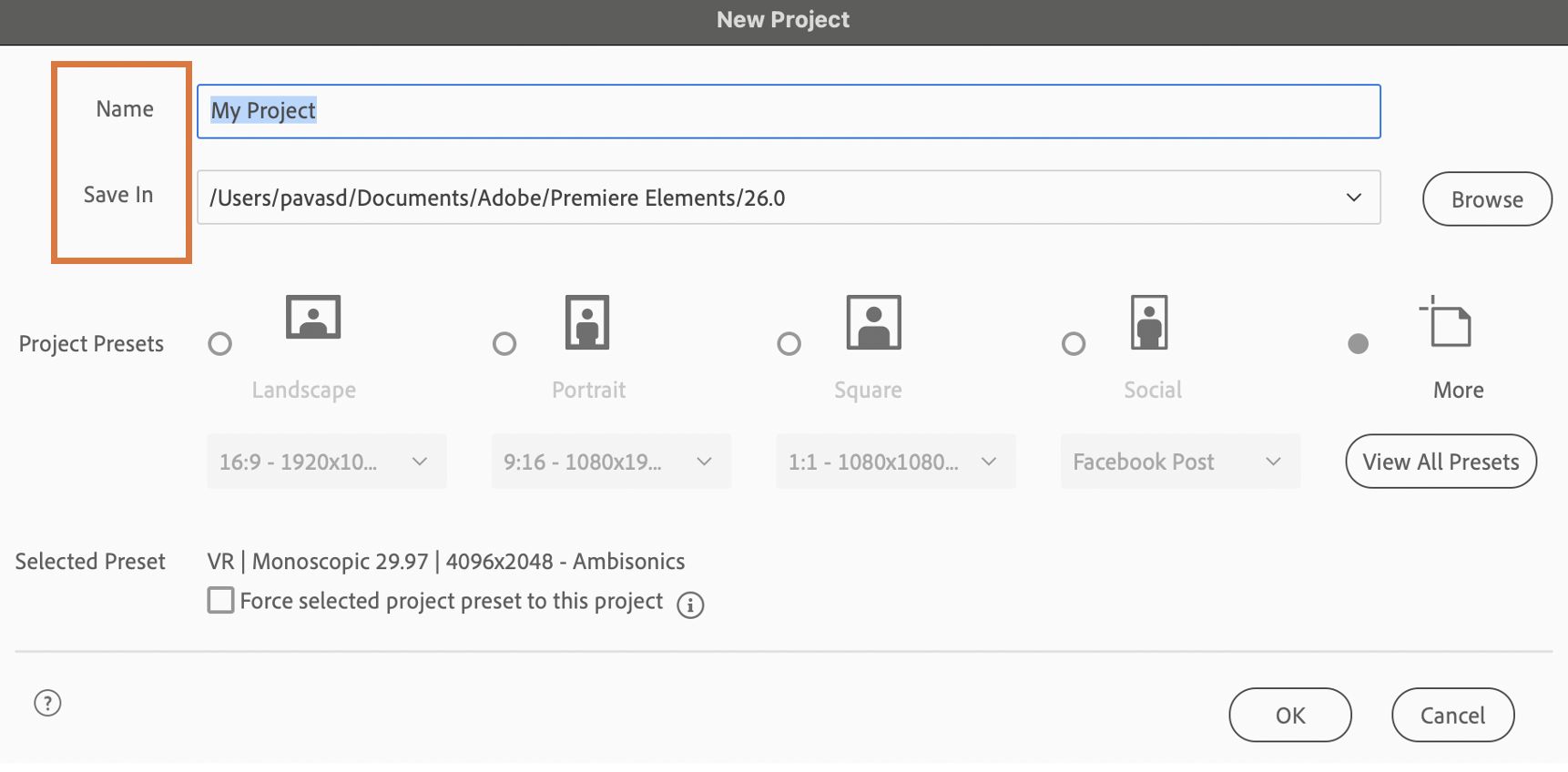Expand the Save In location dropdown
The image size is (1568, 772).
tap(1354, 198)
